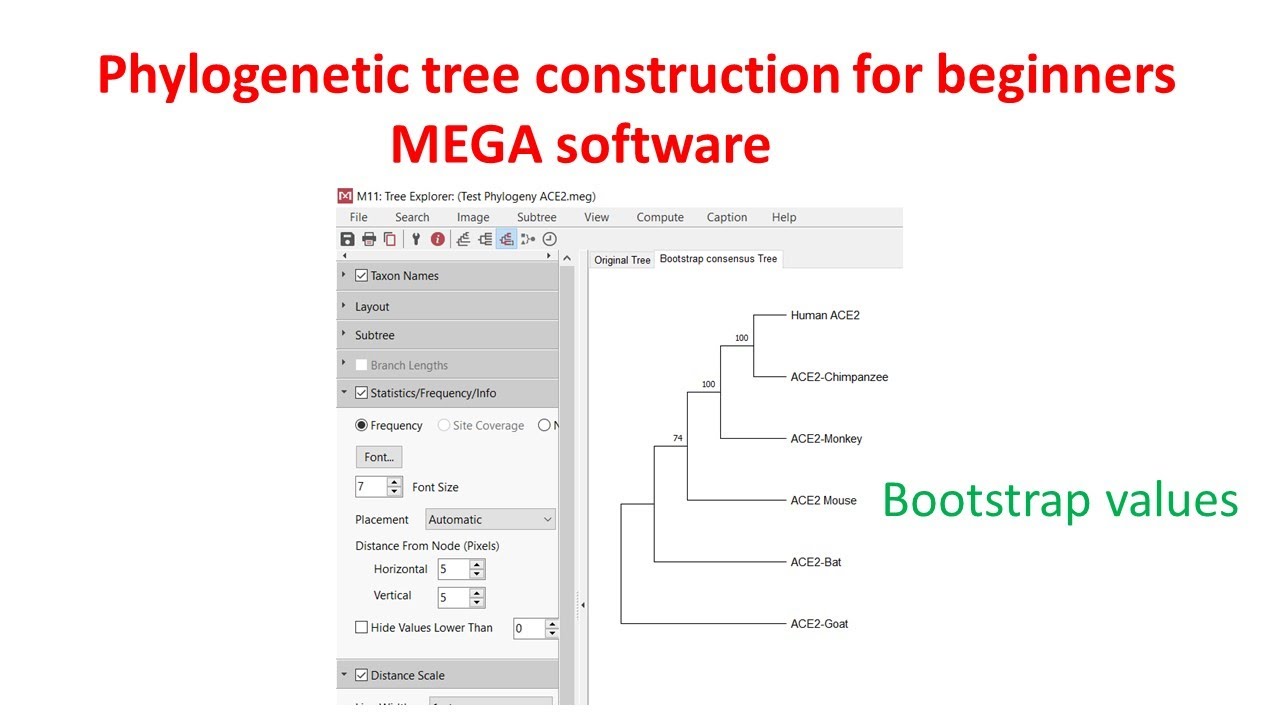The height and width of the screenshot is (720, 1280).
Task: Select the ACE2 Mouse taxon label
Action: [x=823, y=500]
